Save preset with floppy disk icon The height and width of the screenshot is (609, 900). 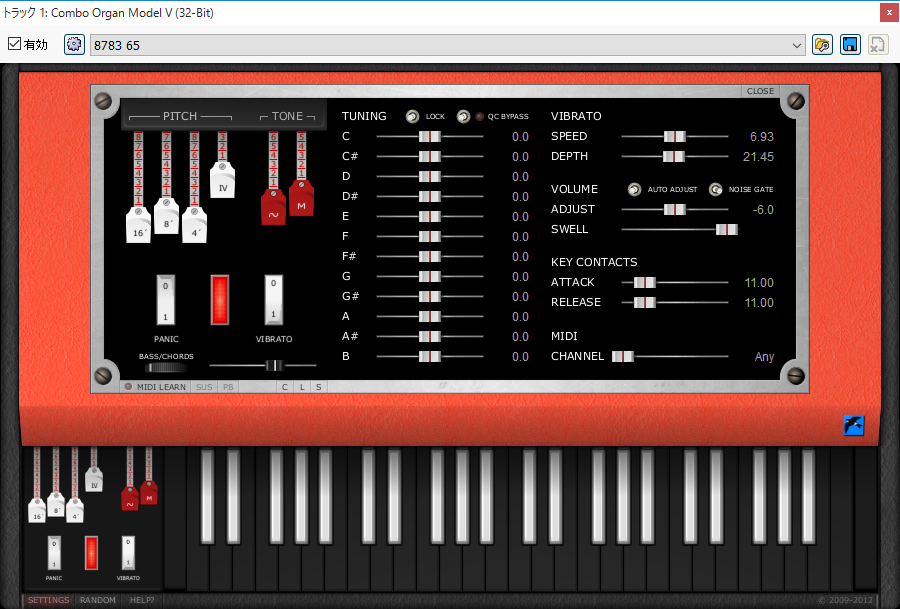[850, 45]
